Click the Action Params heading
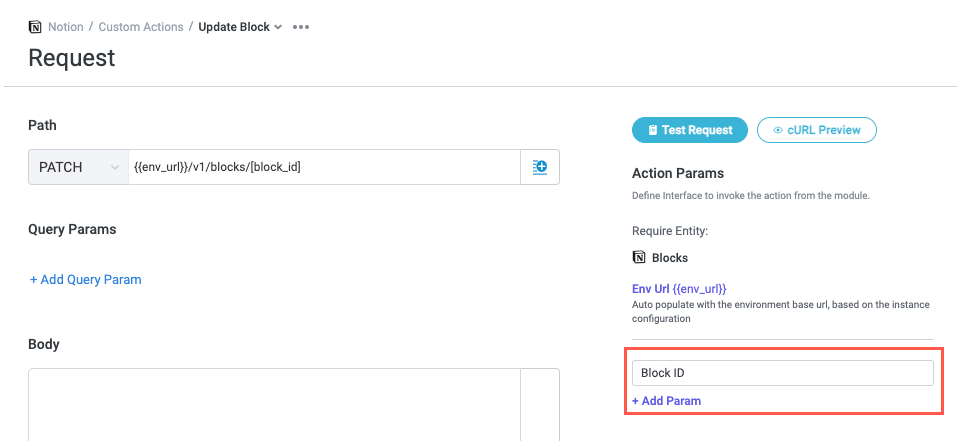Image resolution: width=957 pixels, height=441 pixels. pyautogui.click(x=678, y=173)
